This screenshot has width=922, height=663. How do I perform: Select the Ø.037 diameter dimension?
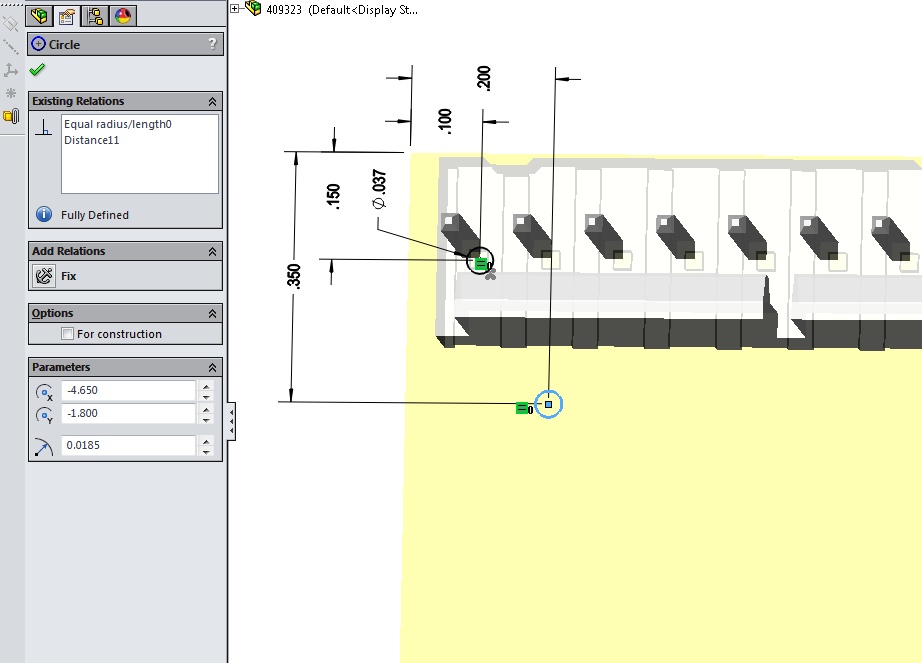[x=379, y=189]
